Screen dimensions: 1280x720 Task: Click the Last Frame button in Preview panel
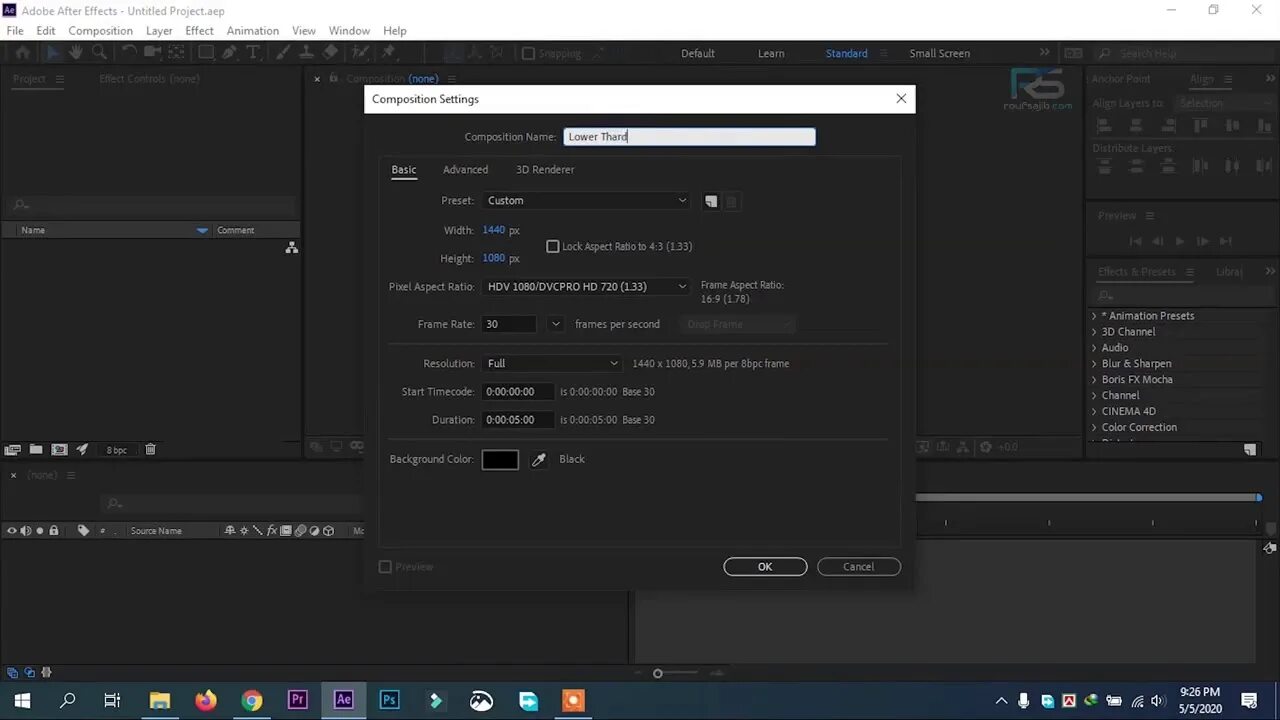click(1224, 241)
